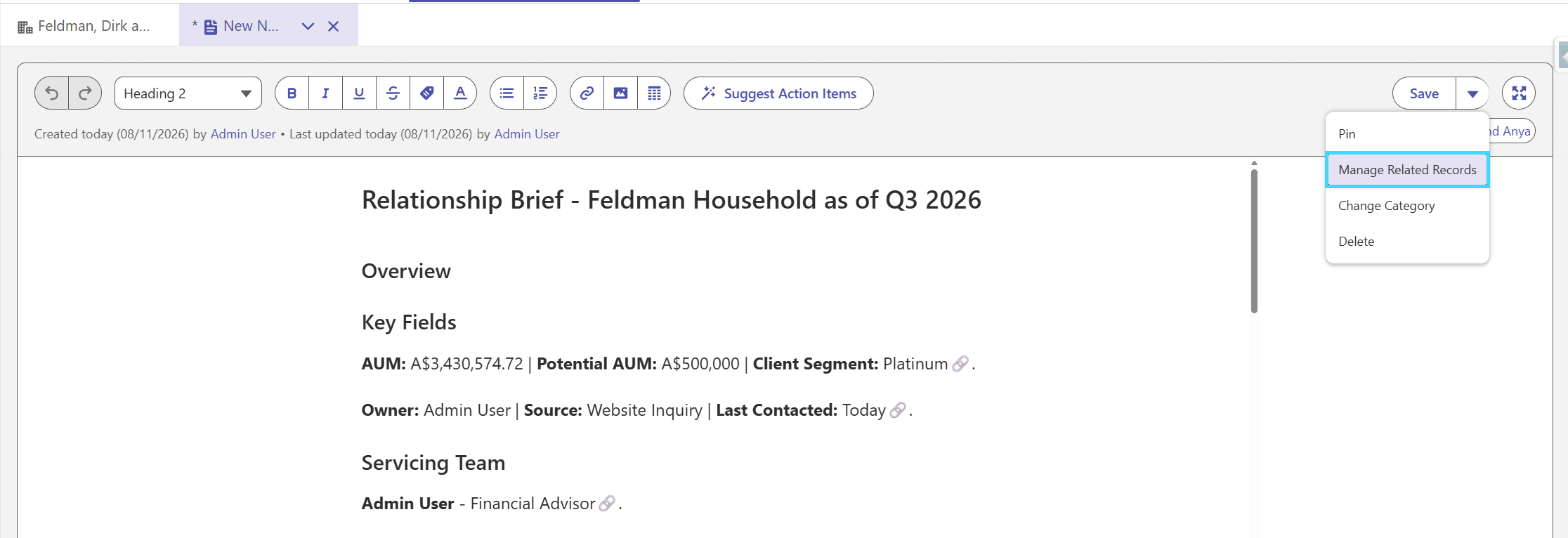Open the text color picker
Screen dimensions: 1568x538
tap(460, 93)
